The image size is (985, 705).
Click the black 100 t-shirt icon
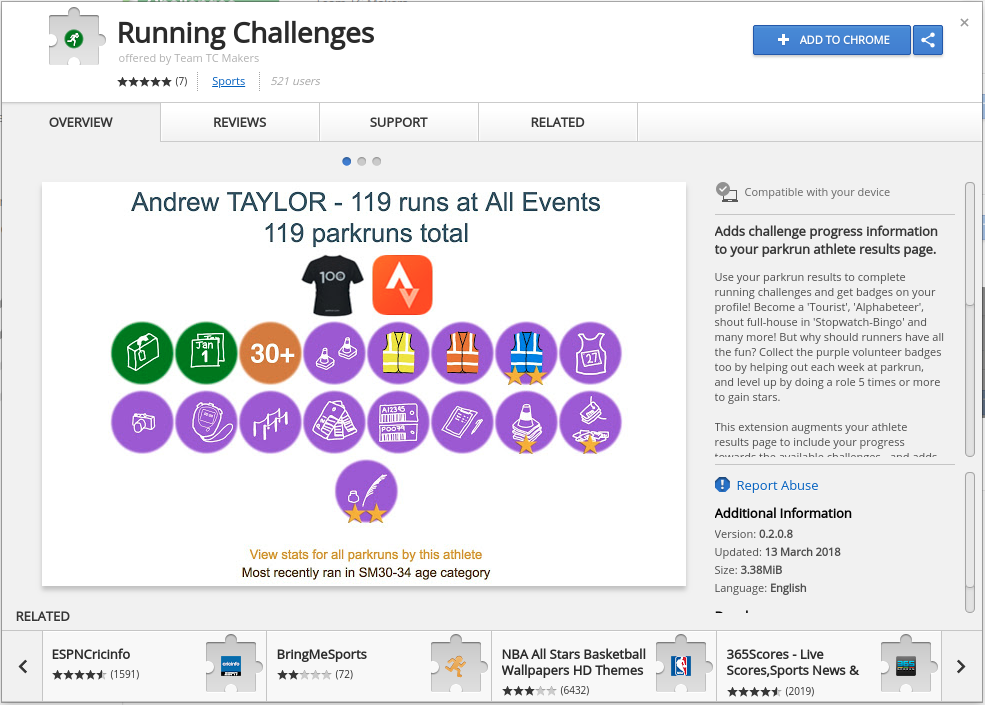tap(331, 286)
